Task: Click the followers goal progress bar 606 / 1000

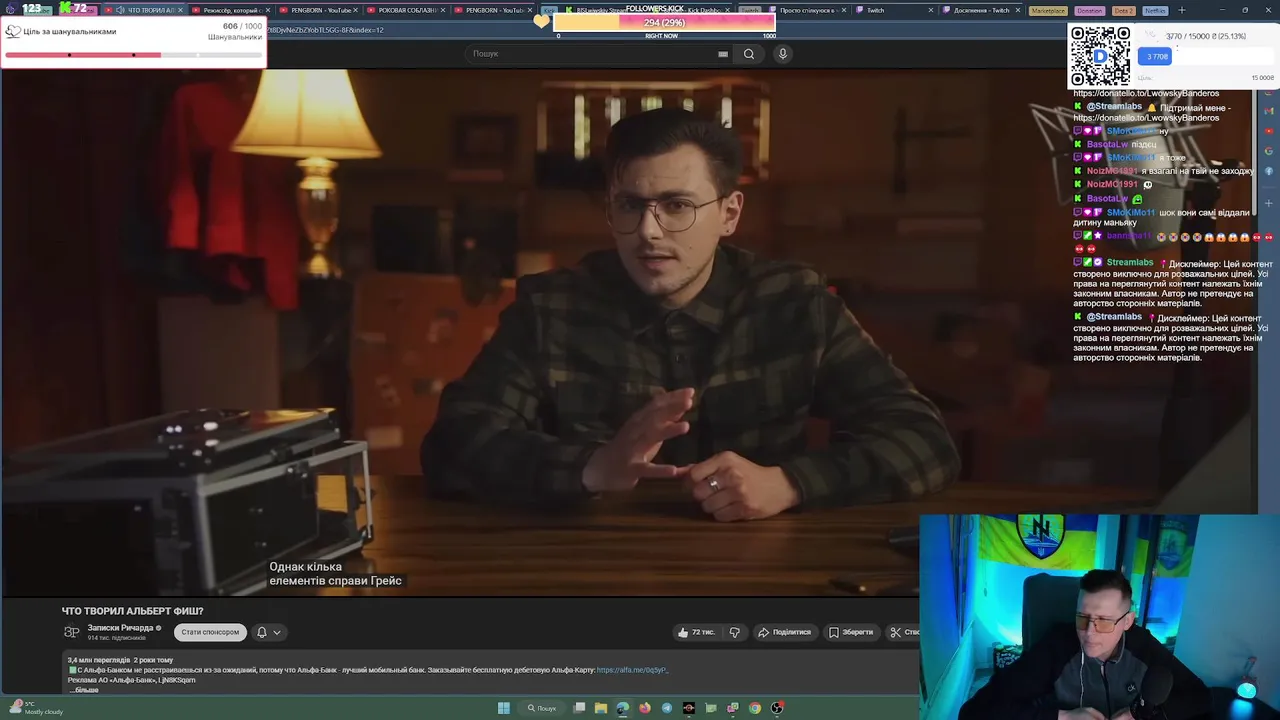Action: pyautogui.click(x=133, y=55)
